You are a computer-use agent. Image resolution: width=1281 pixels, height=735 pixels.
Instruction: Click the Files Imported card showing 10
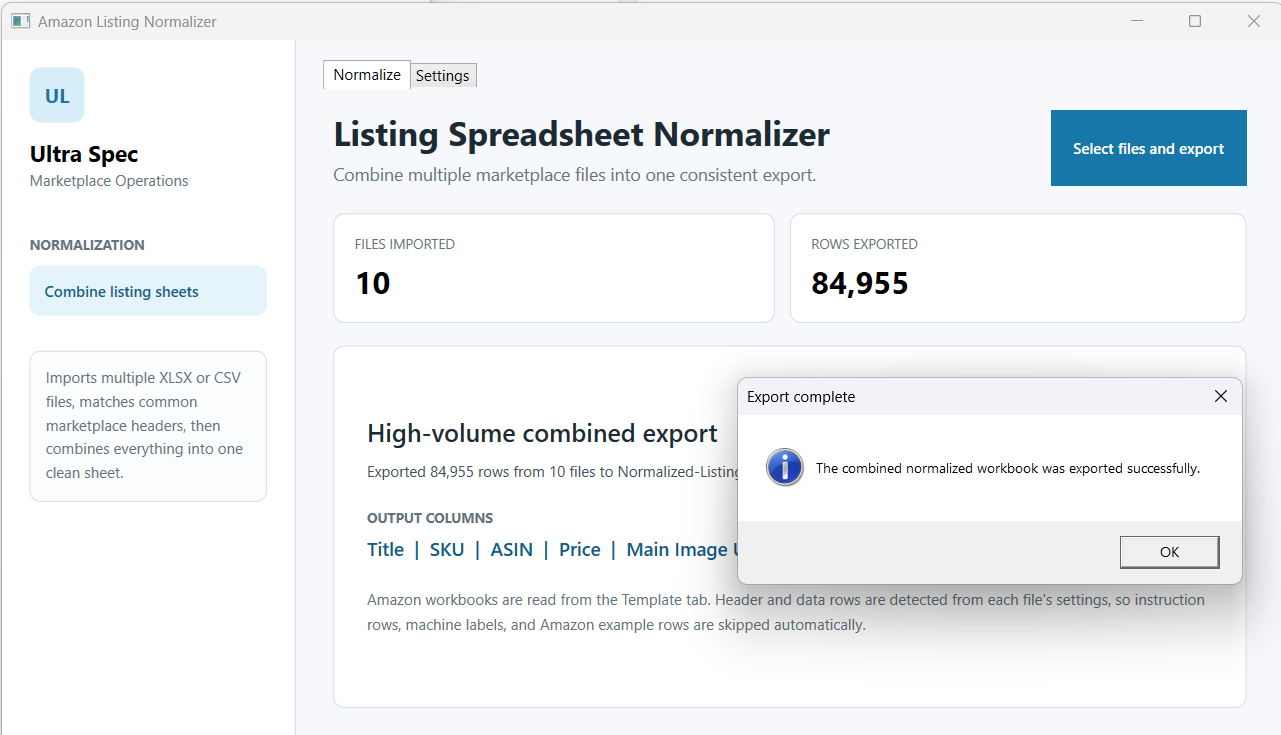pyautogui.click(x=554, y=268)
